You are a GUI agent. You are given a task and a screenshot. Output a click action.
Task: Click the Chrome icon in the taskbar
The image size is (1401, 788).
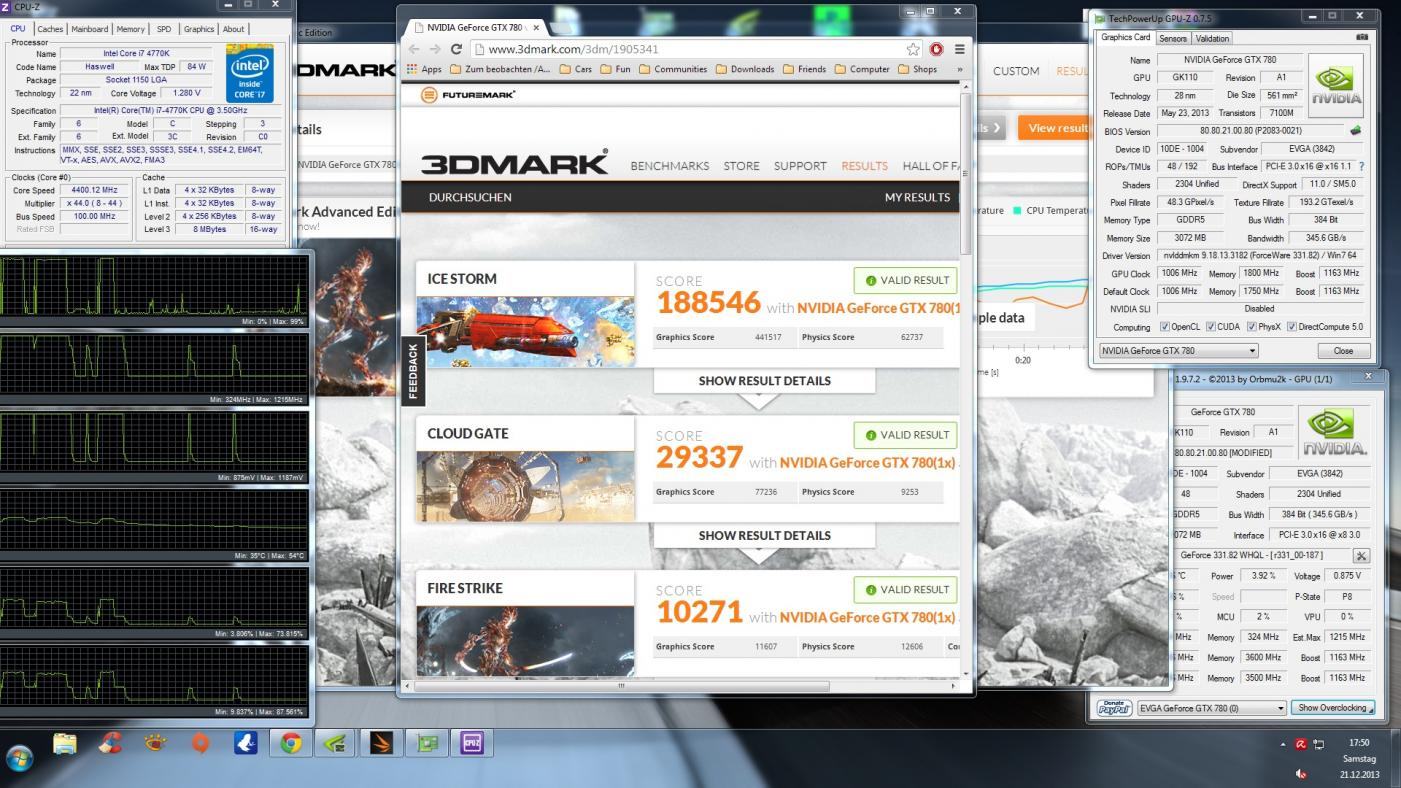291,743
